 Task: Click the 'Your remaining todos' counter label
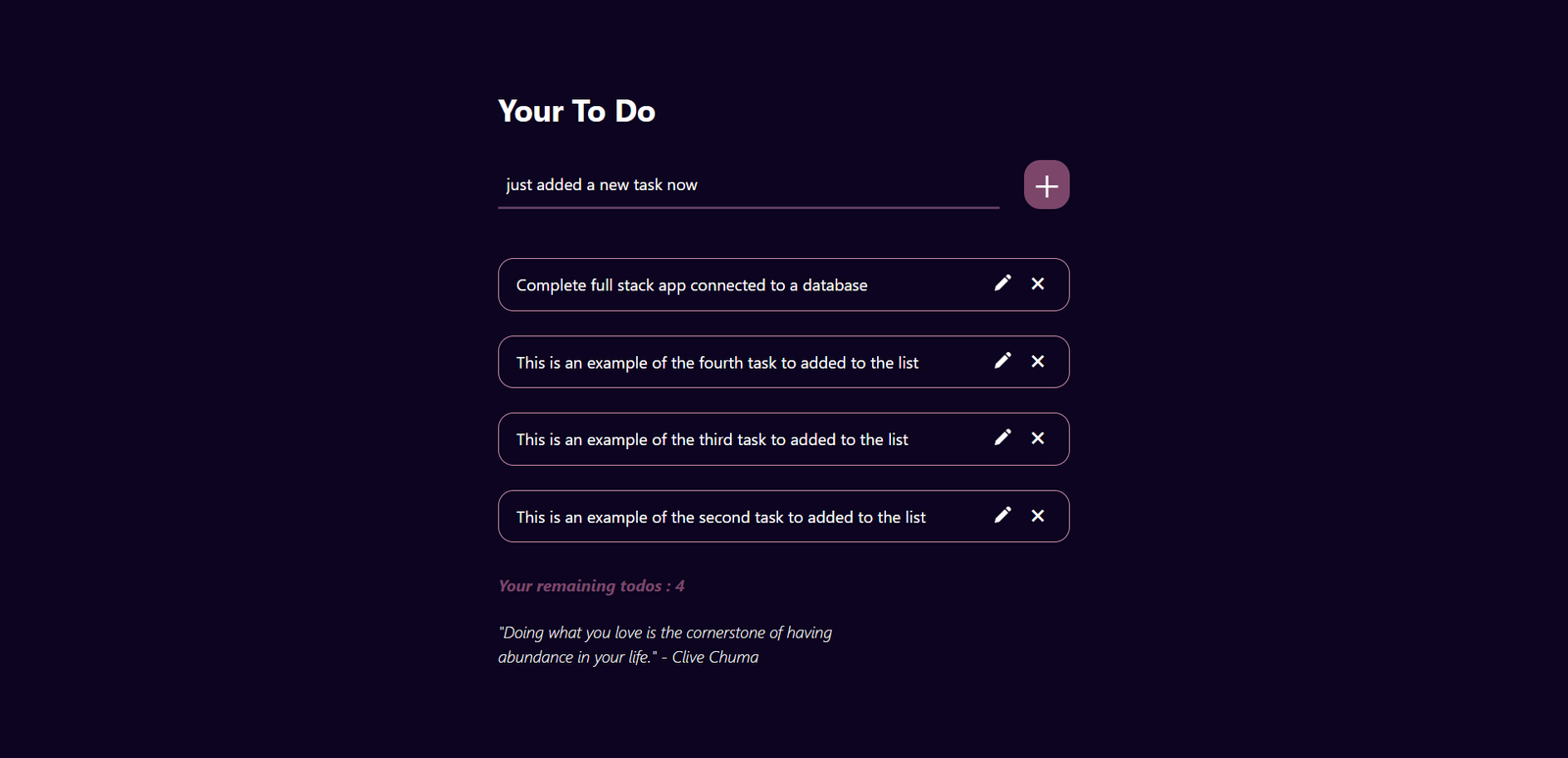[580, 586]
